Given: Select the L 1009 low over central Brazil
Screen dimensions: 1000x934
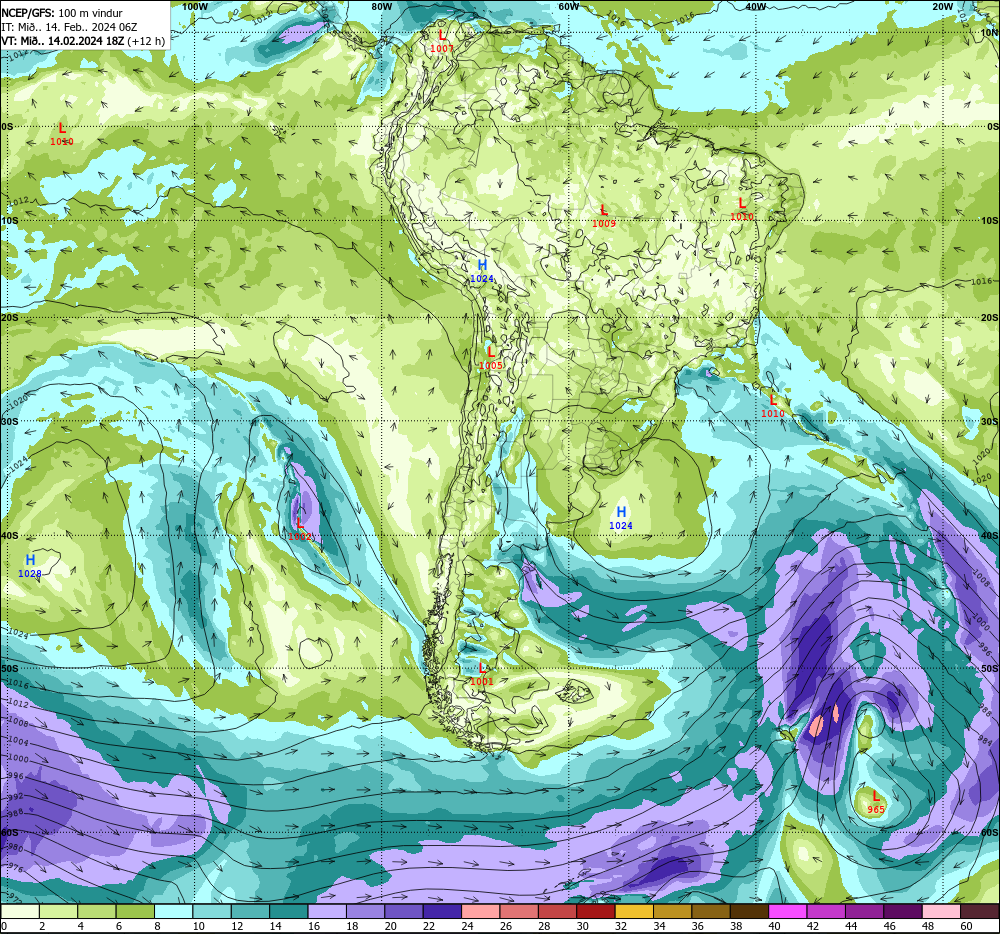Looking at the screenshot, I should (603, 216).
